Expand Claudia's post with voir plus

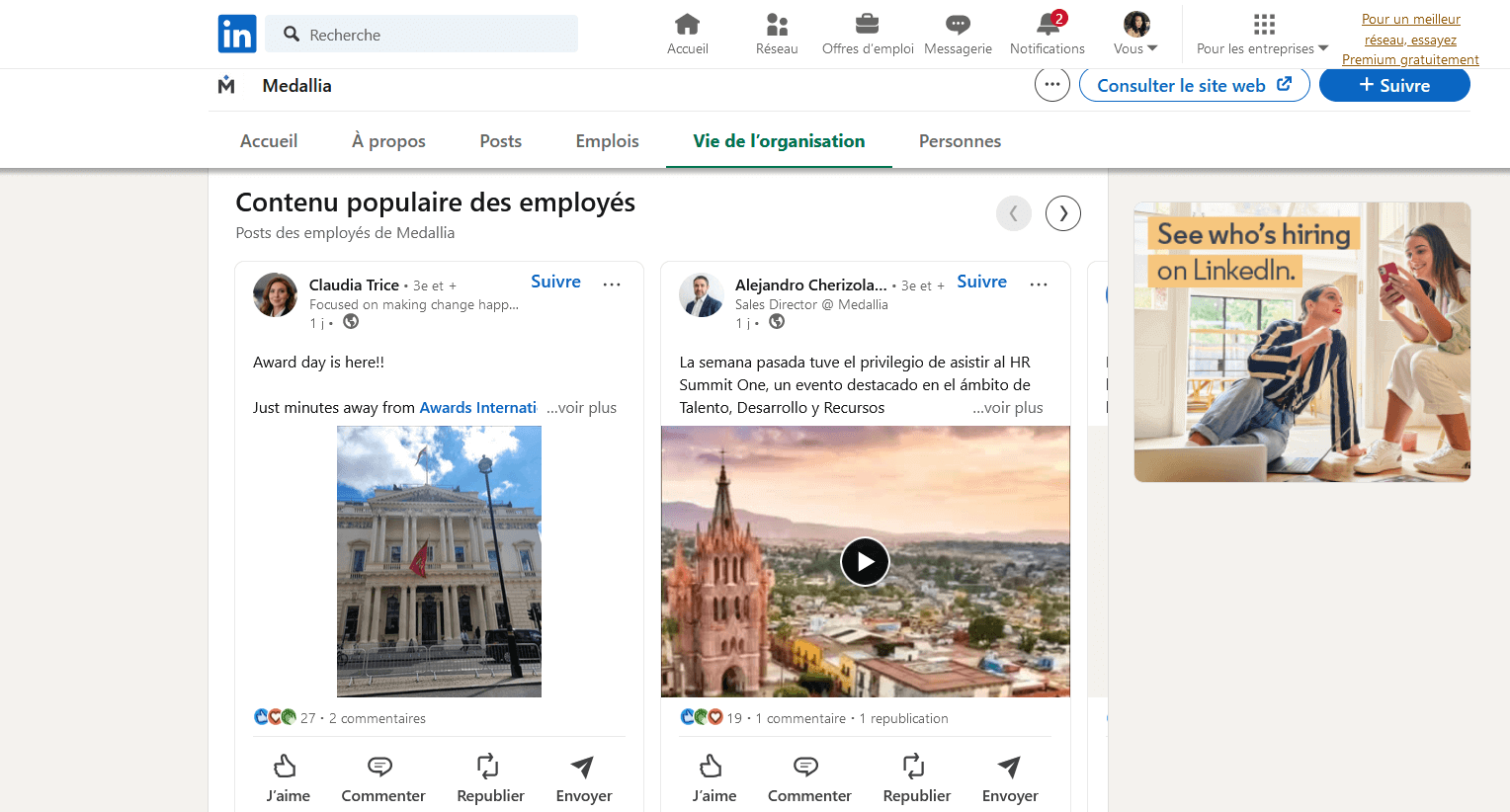pyautogui.click(x=582, y=408)
